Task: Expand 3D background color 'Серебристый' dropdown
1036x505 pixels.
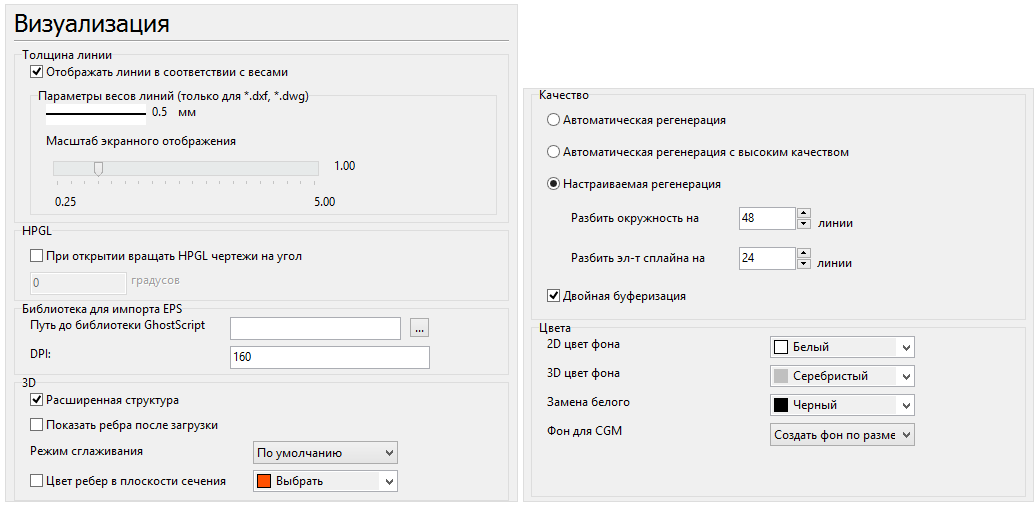Action: pyautogui.click(x=841, y=376)
